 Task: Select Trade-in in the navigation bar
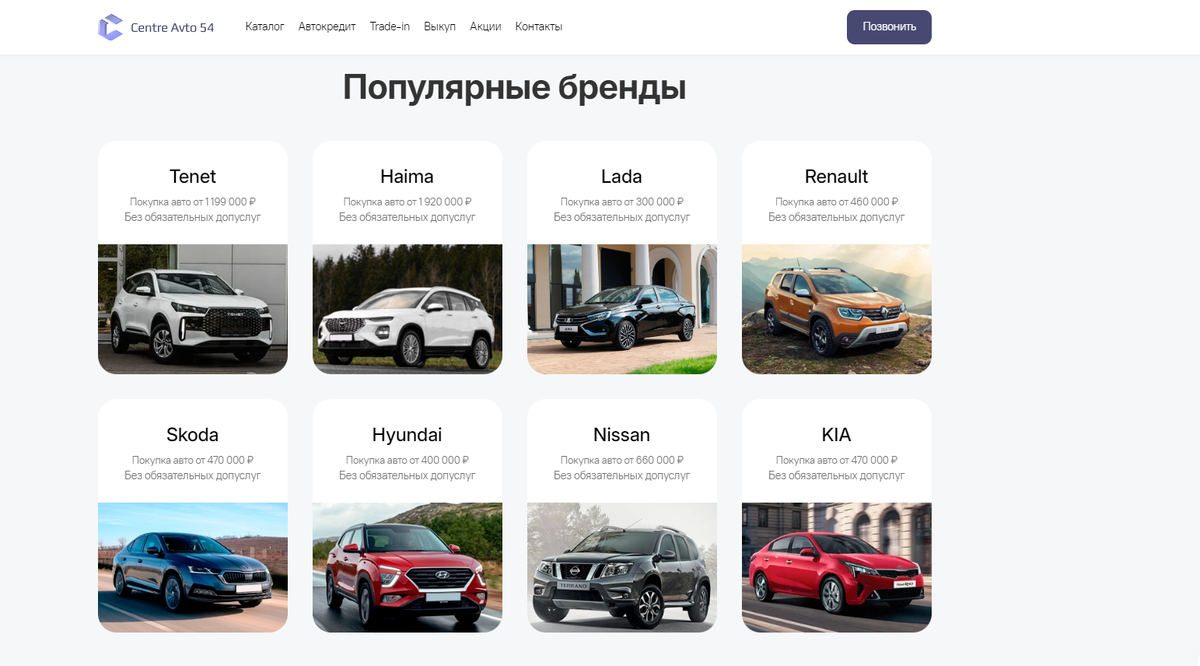(x=390, y=27)
